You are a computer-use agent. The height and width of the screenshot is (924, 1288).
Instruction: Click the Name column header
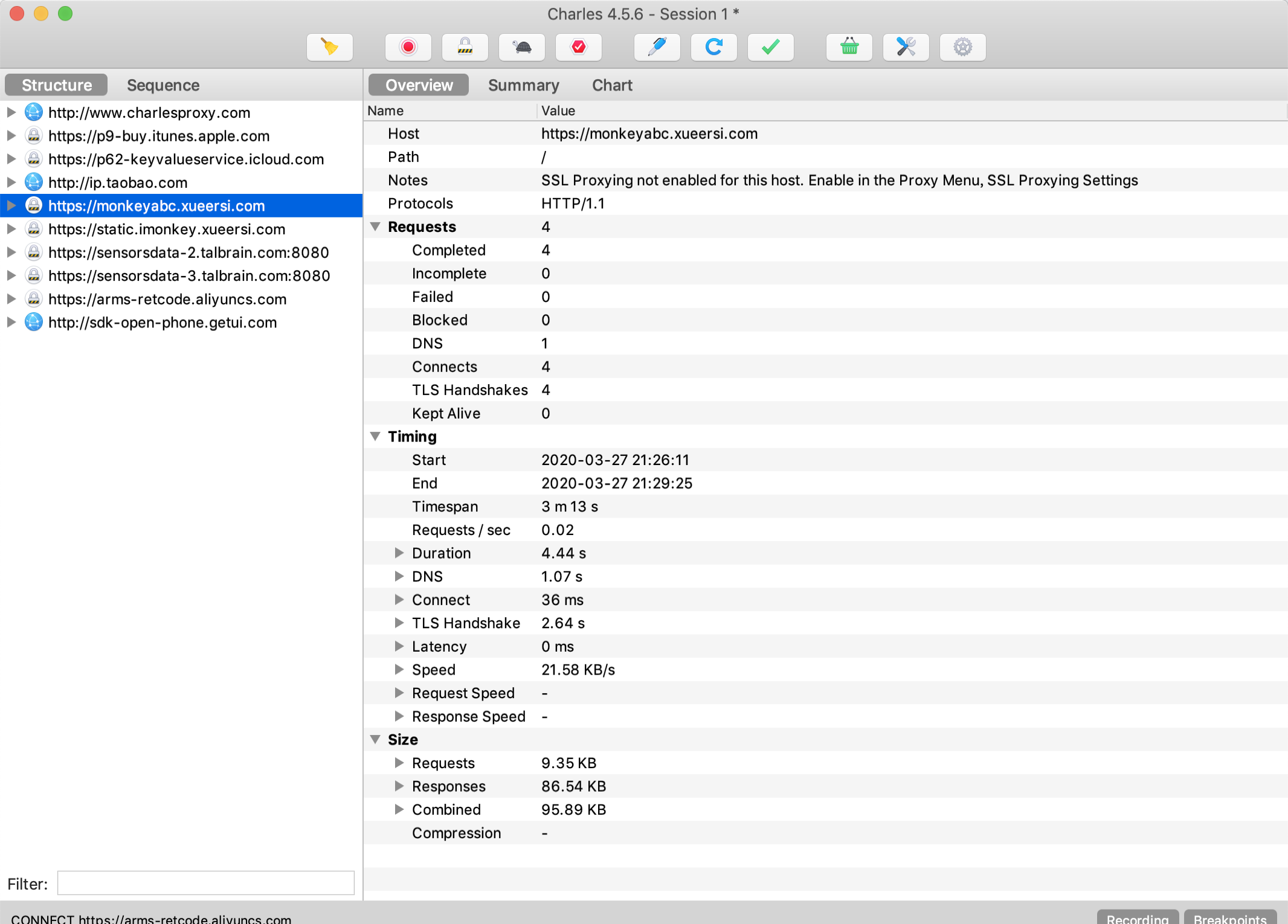click(450, 111)
